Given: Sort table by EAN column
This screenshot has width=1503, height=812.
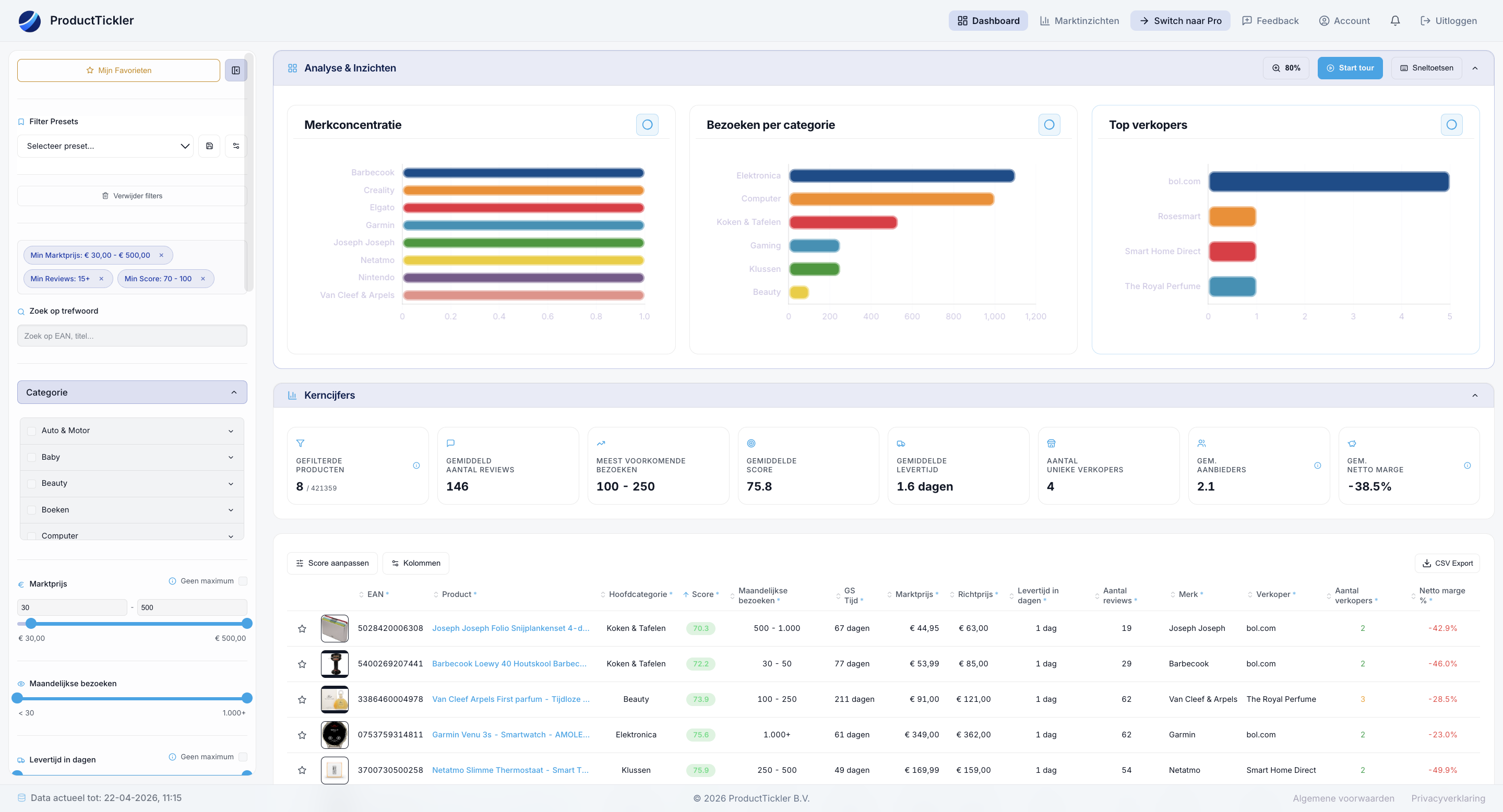Looking at the screenshot, I should tap(374, 594).
